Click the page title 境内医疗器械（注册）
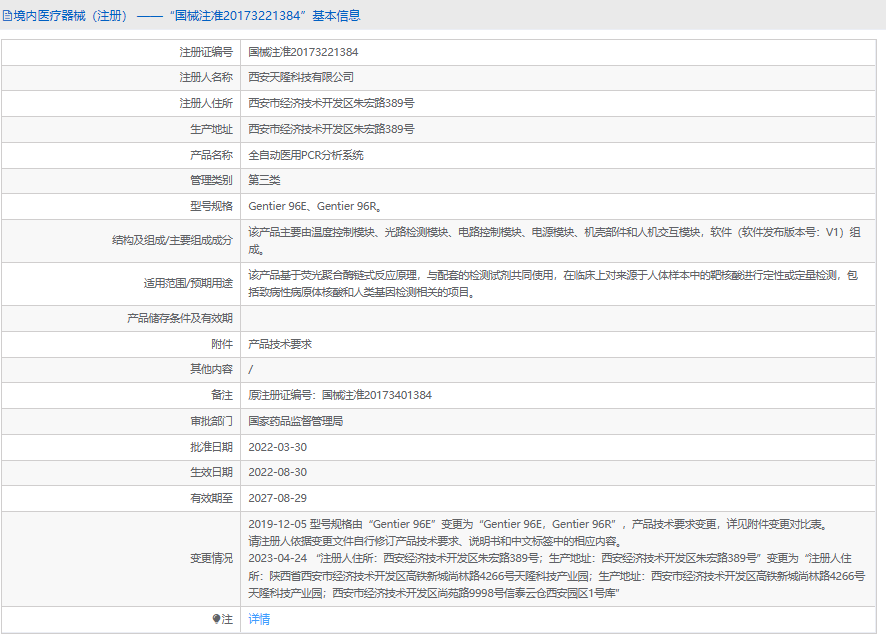The width and height of the screenshot is (886, 639). coord(71,16)
